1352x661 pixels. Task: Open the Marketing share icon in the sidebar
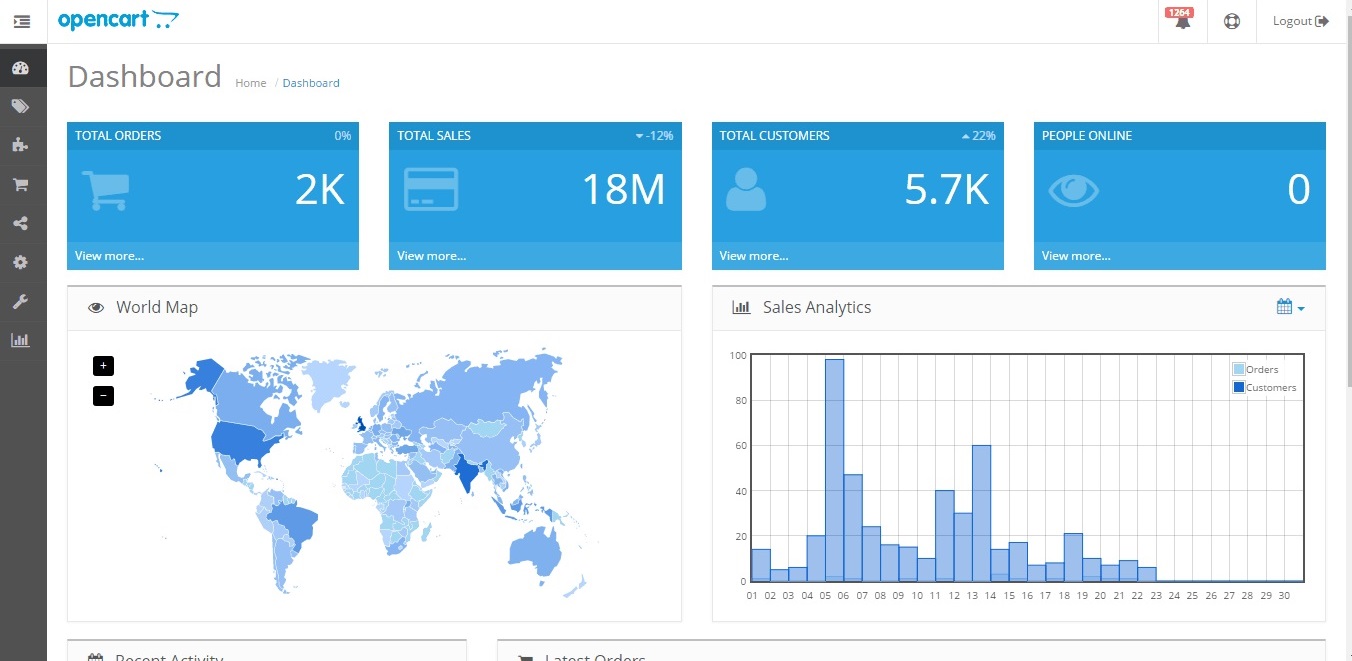coord(21,223)
